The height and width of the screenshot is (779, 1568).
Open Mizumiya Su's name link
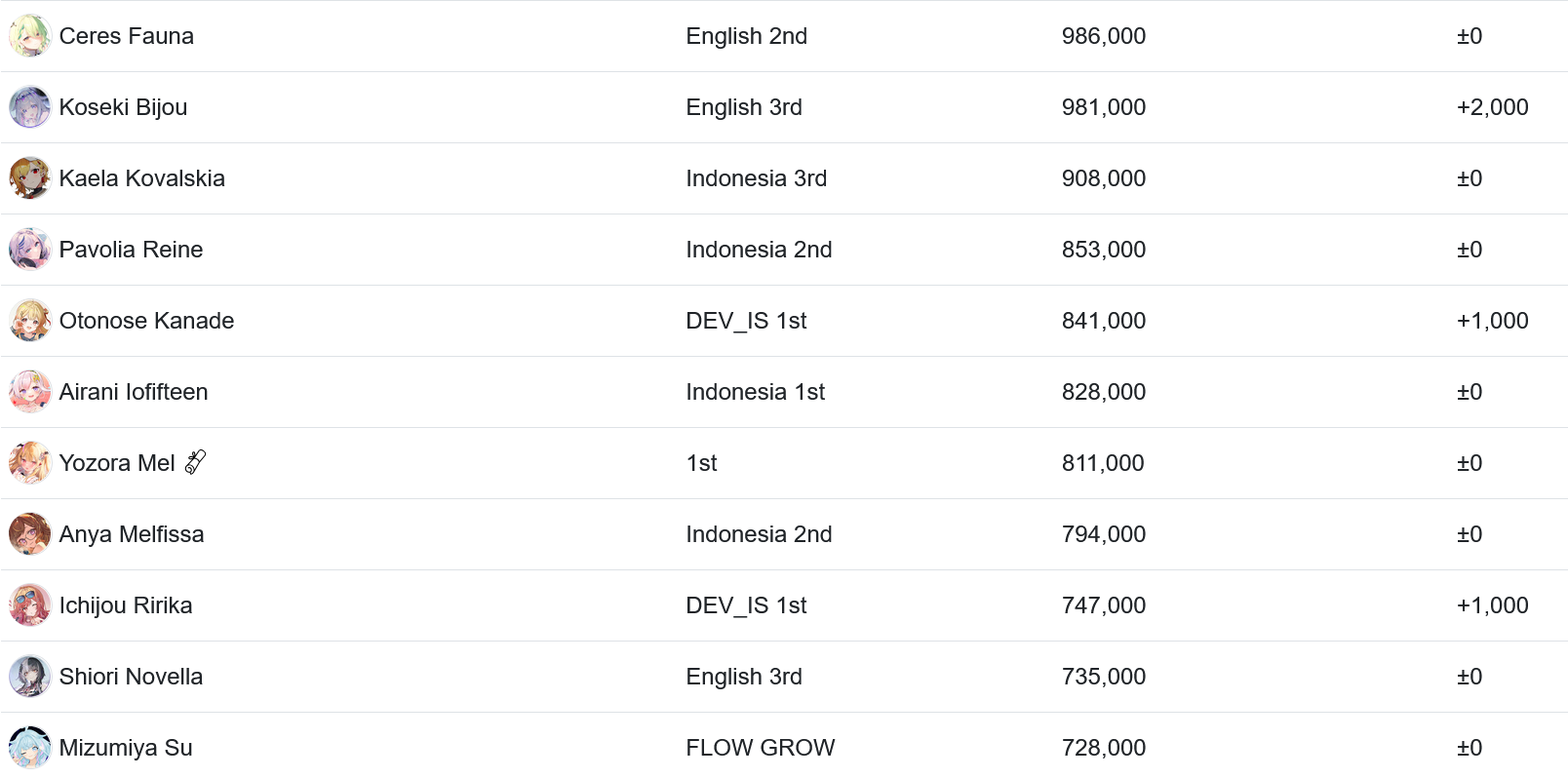pos(126,748)
